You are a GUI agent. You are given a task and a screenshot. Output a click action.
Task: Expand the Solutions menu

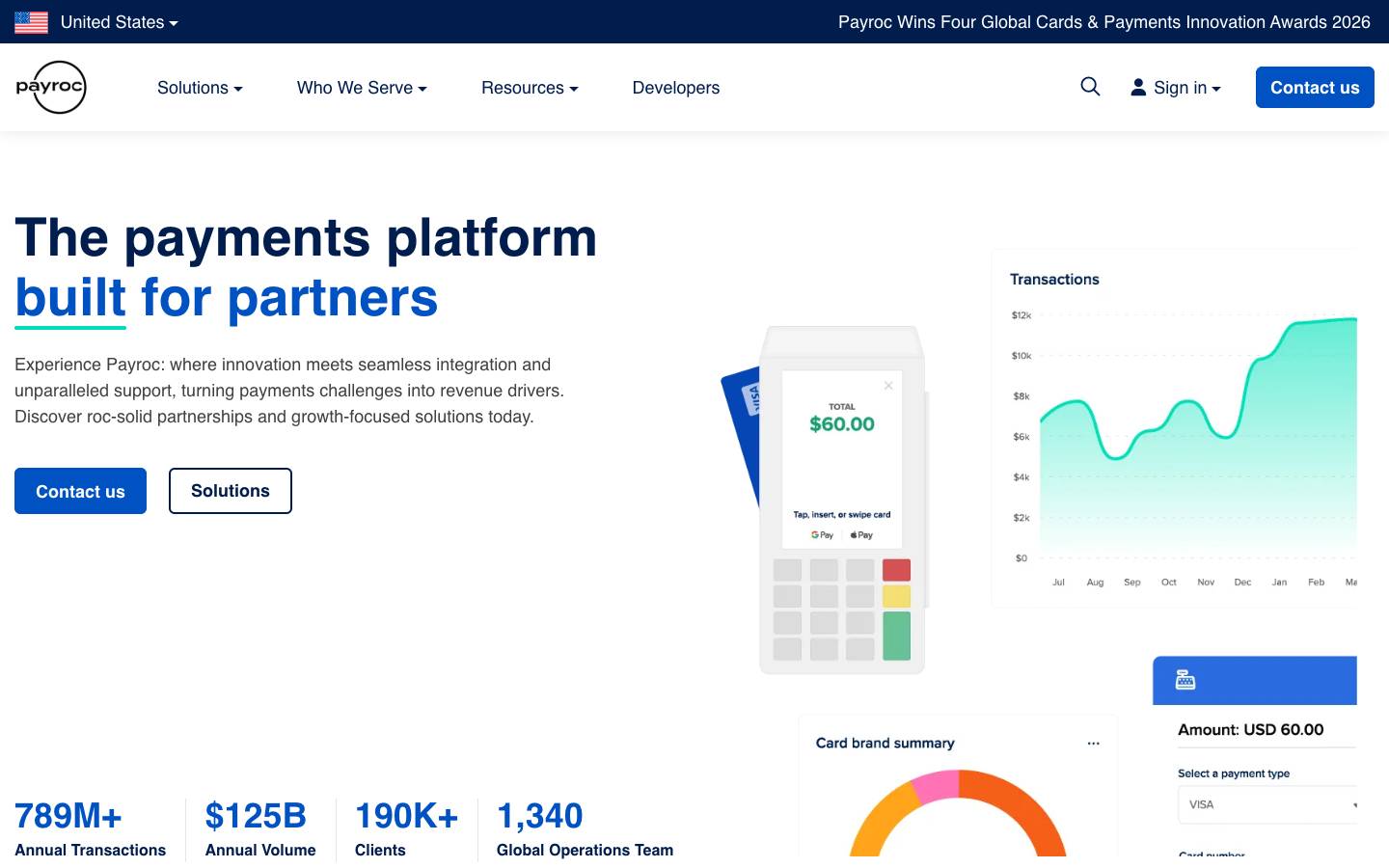(x=200, y=88)
